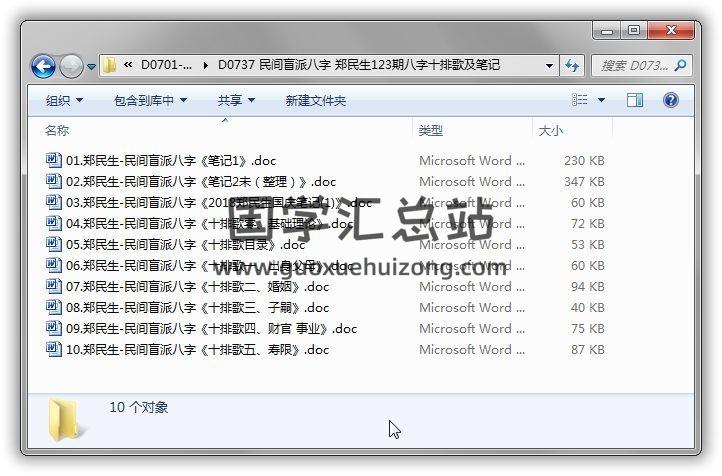Click the 新建文件夹 button
The width and height of the screenshot is (722, 476).
(315, 100)
